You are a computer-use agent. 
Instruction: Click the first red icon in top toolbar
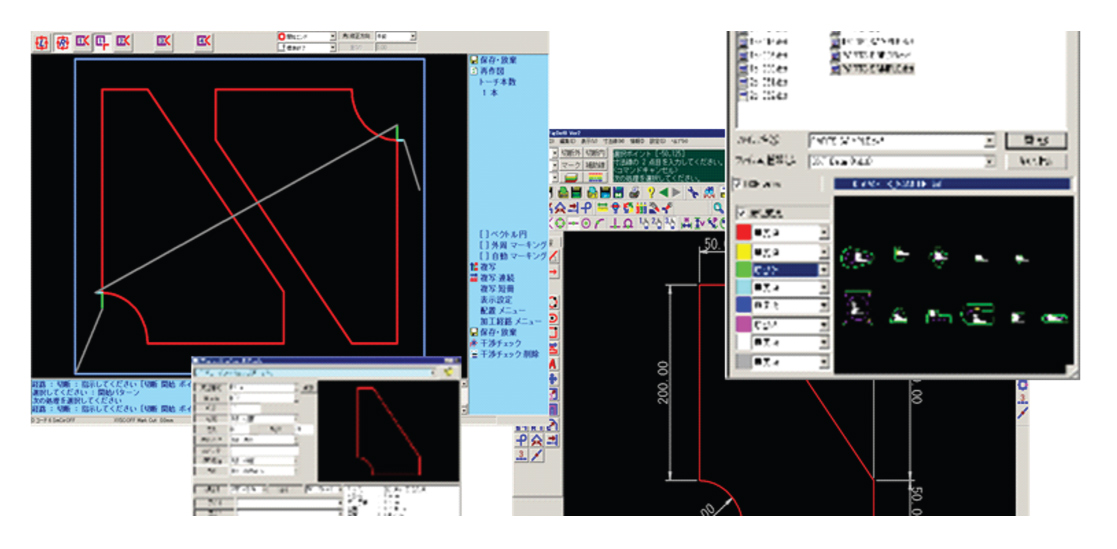[42, 41]
